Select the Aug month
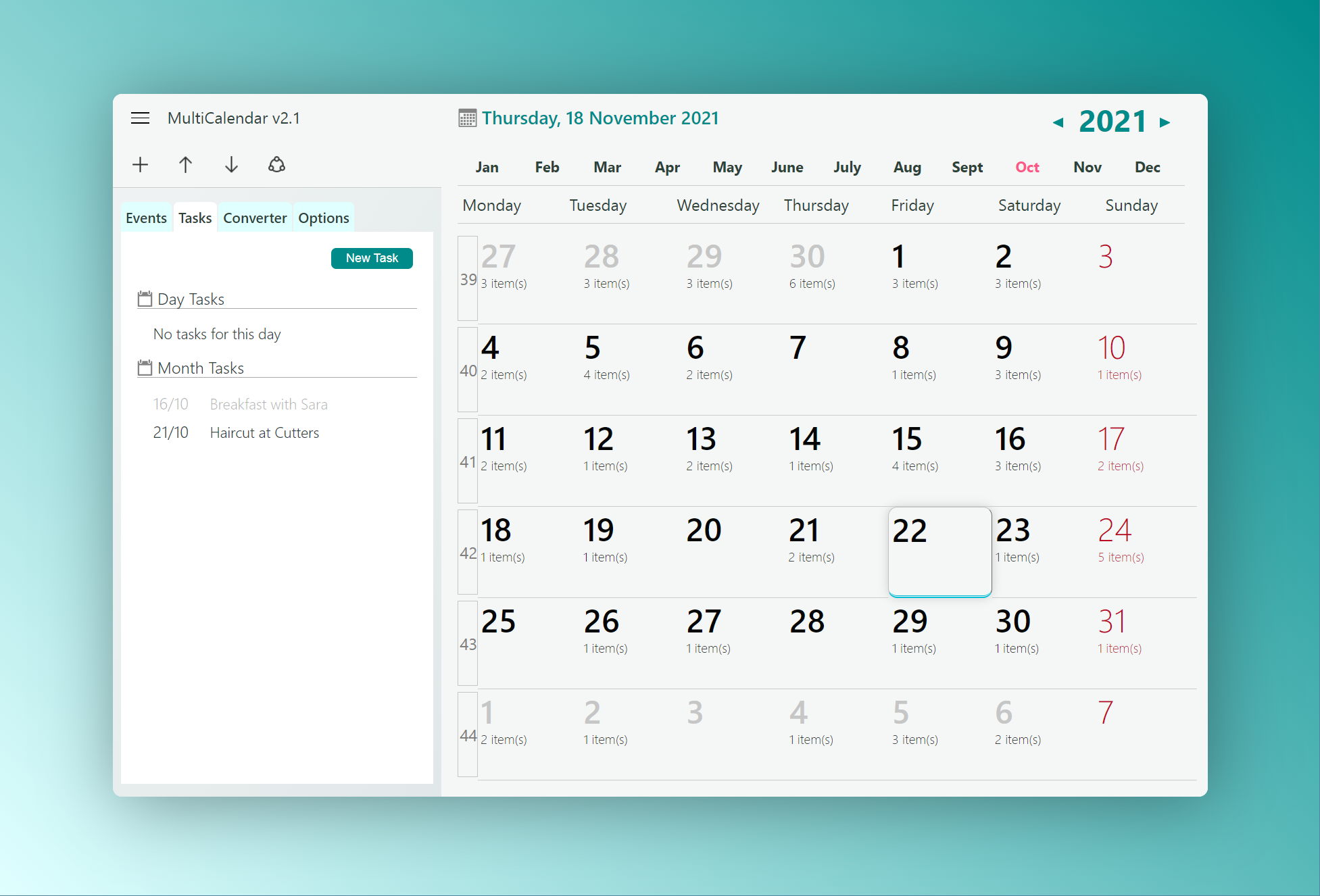 coord(907,167)
